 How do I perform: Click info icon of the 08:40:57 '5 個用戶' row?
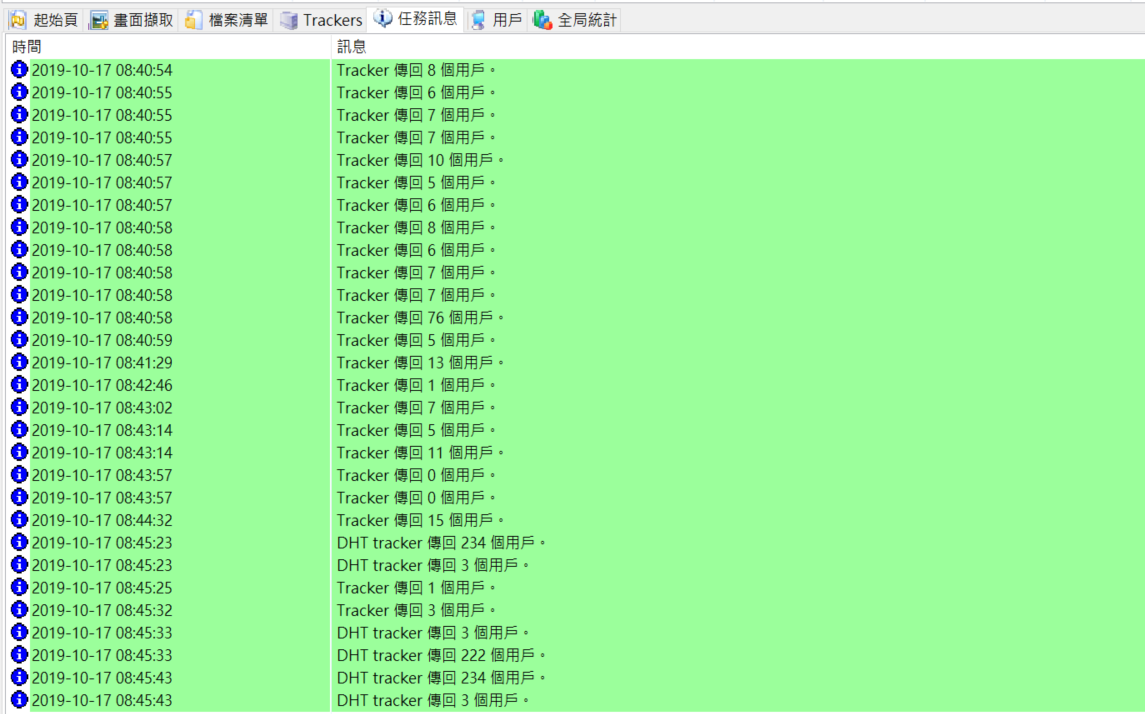click(19, 182)
